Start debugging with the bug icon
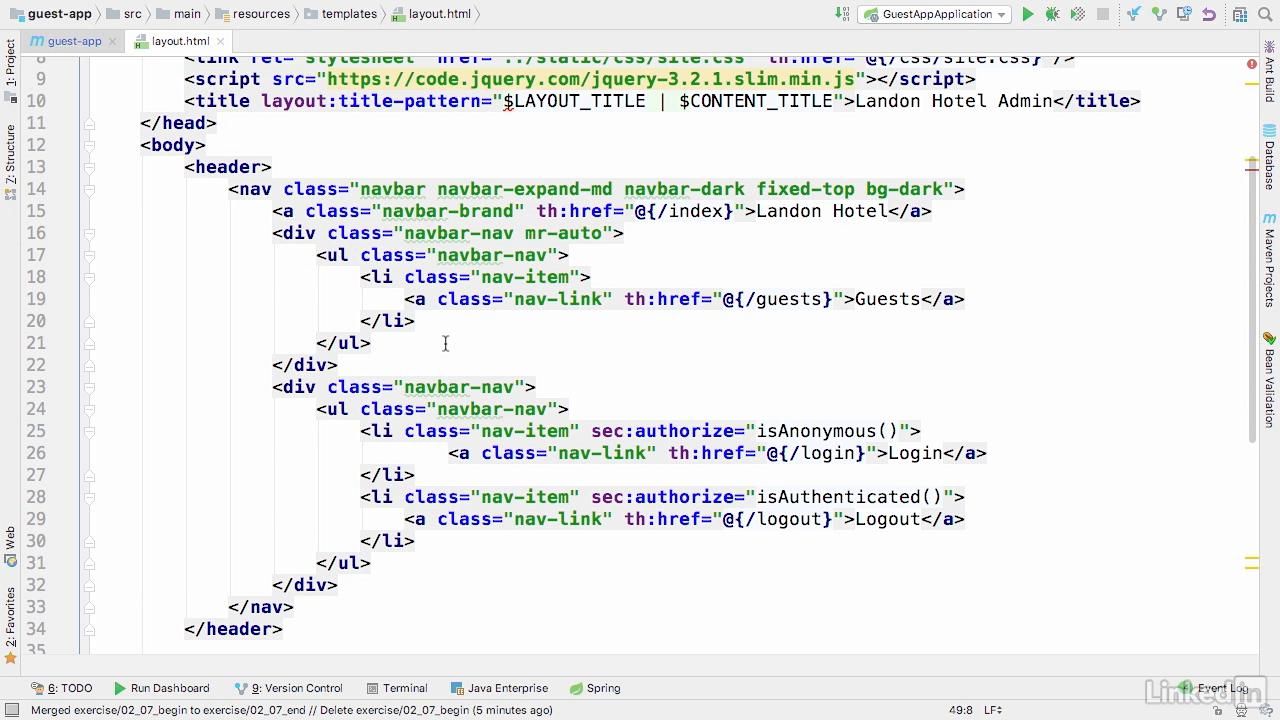The width and height of the screenshot is (1280, 720). pyautogui.click(x=1052, y=14)
